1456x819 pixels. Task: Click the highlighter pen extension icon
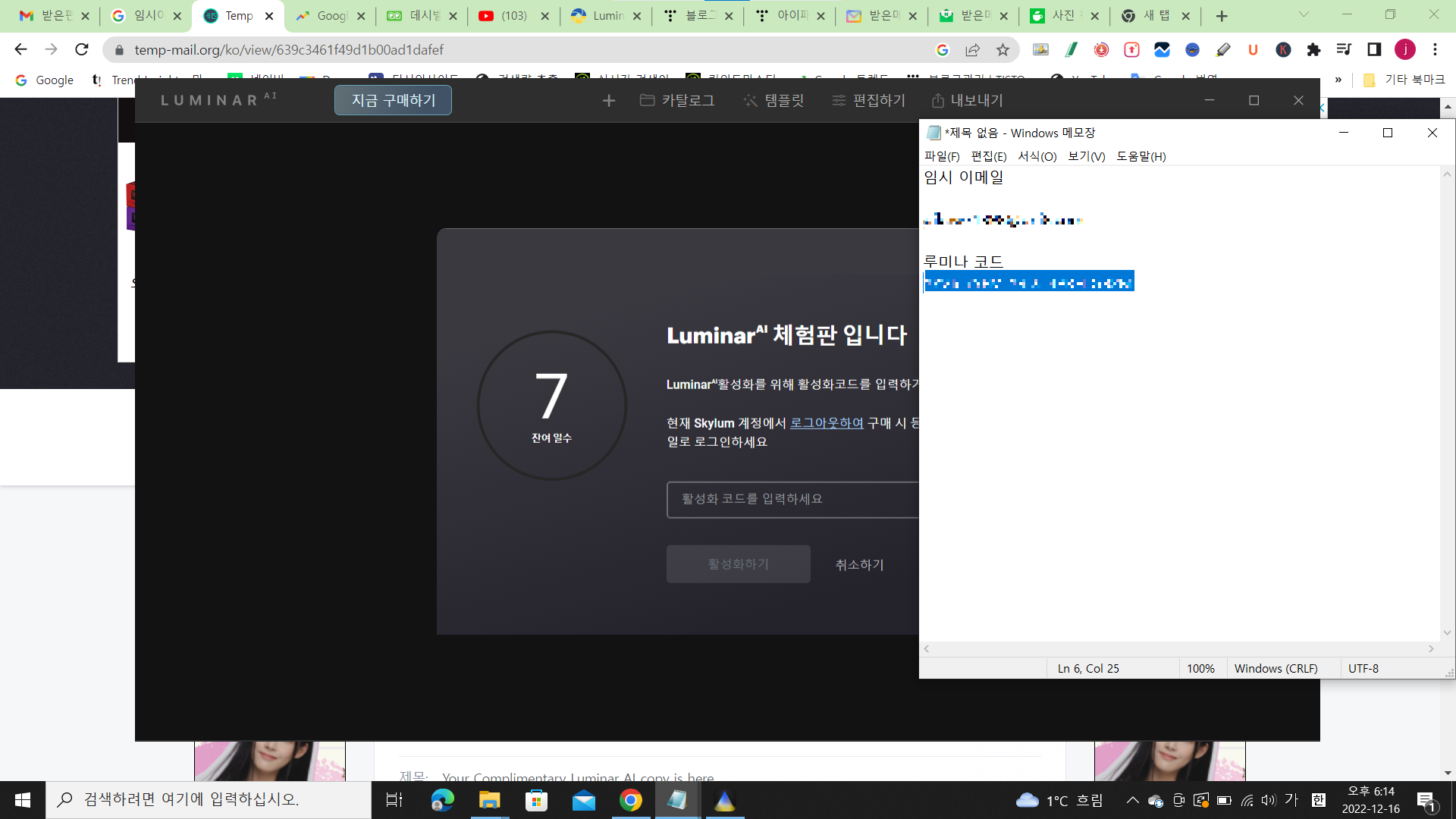(1222, 50)
